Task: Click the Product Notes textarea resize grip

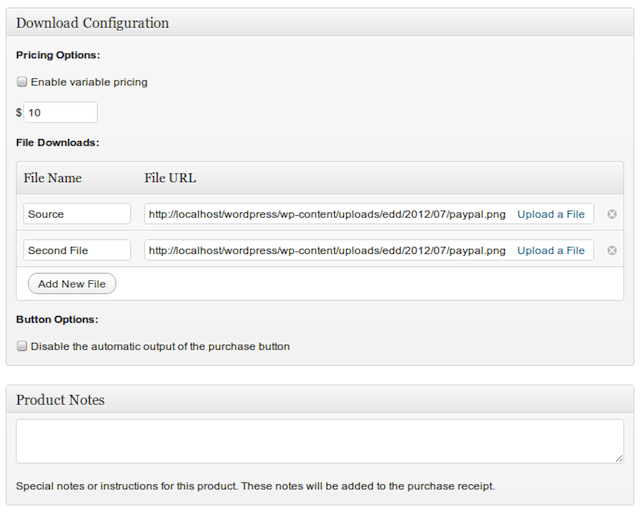Action: [x=619, y=459]
